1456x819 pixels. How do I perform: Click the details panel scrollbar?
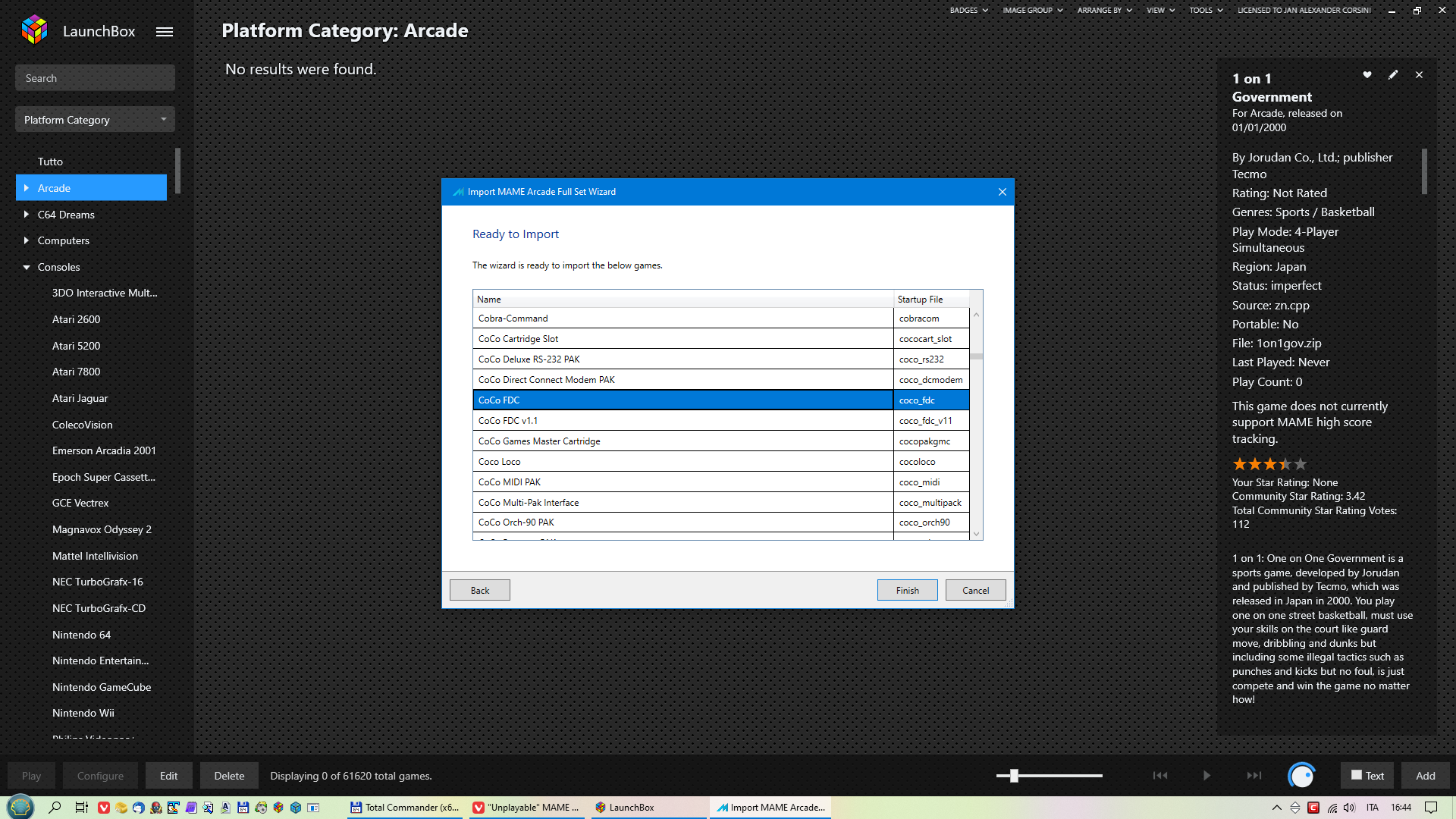pyautogui.click(x=1424, y=171)
